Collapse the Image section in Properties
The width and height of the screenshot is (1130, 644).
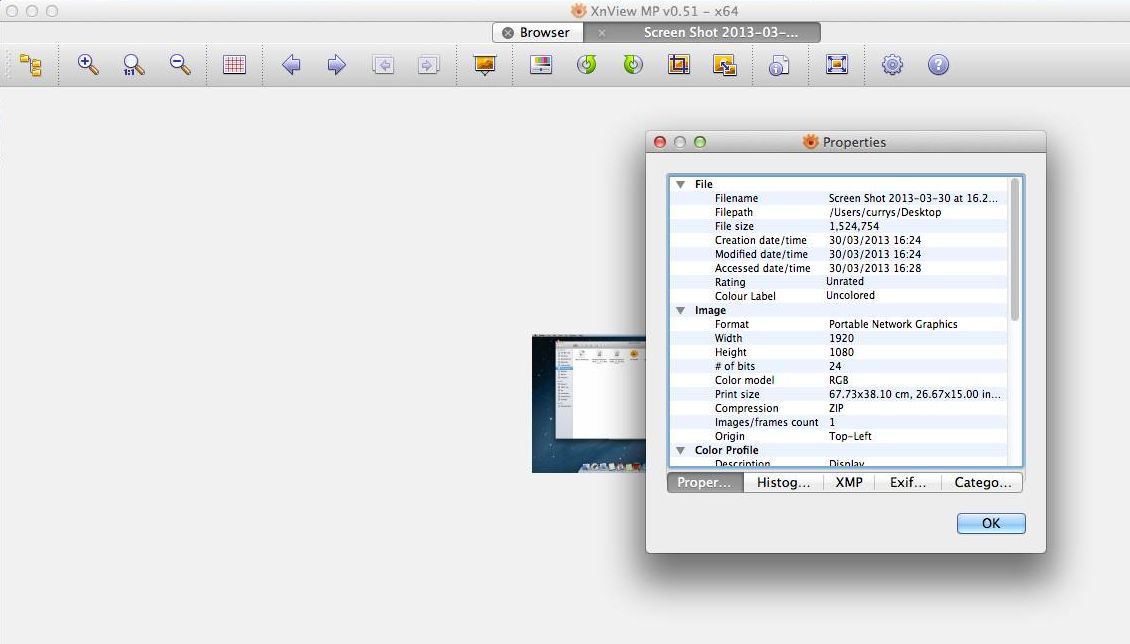680,310
